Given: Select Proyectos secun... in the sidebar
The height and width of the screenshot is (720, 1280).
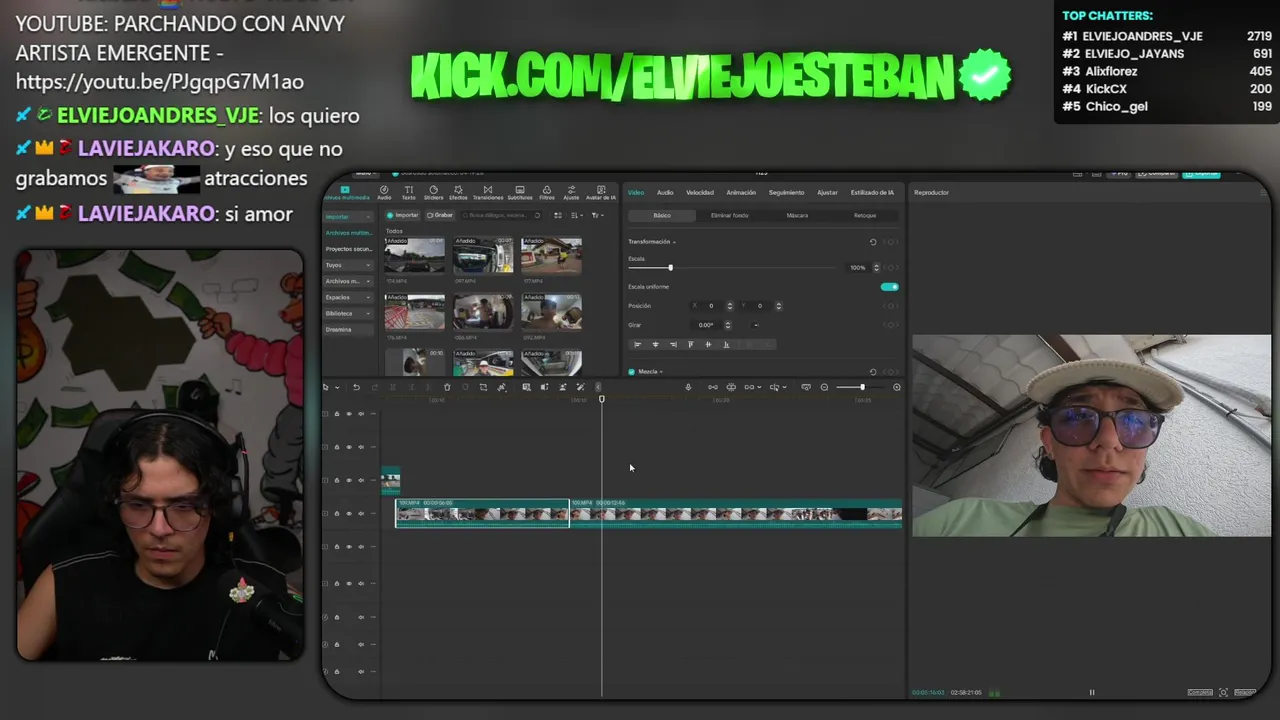Looking at the screenshot, I should coord(348,248).
